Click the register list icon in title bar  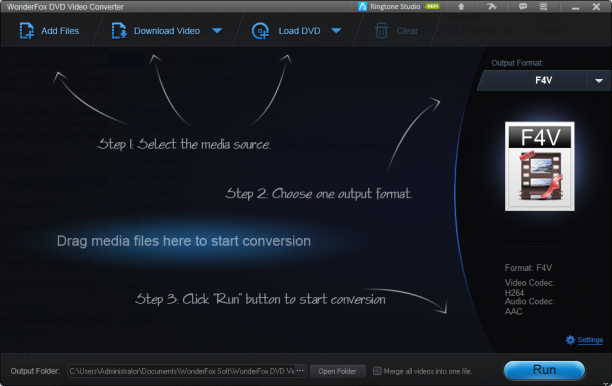click(x=543, y=7)
